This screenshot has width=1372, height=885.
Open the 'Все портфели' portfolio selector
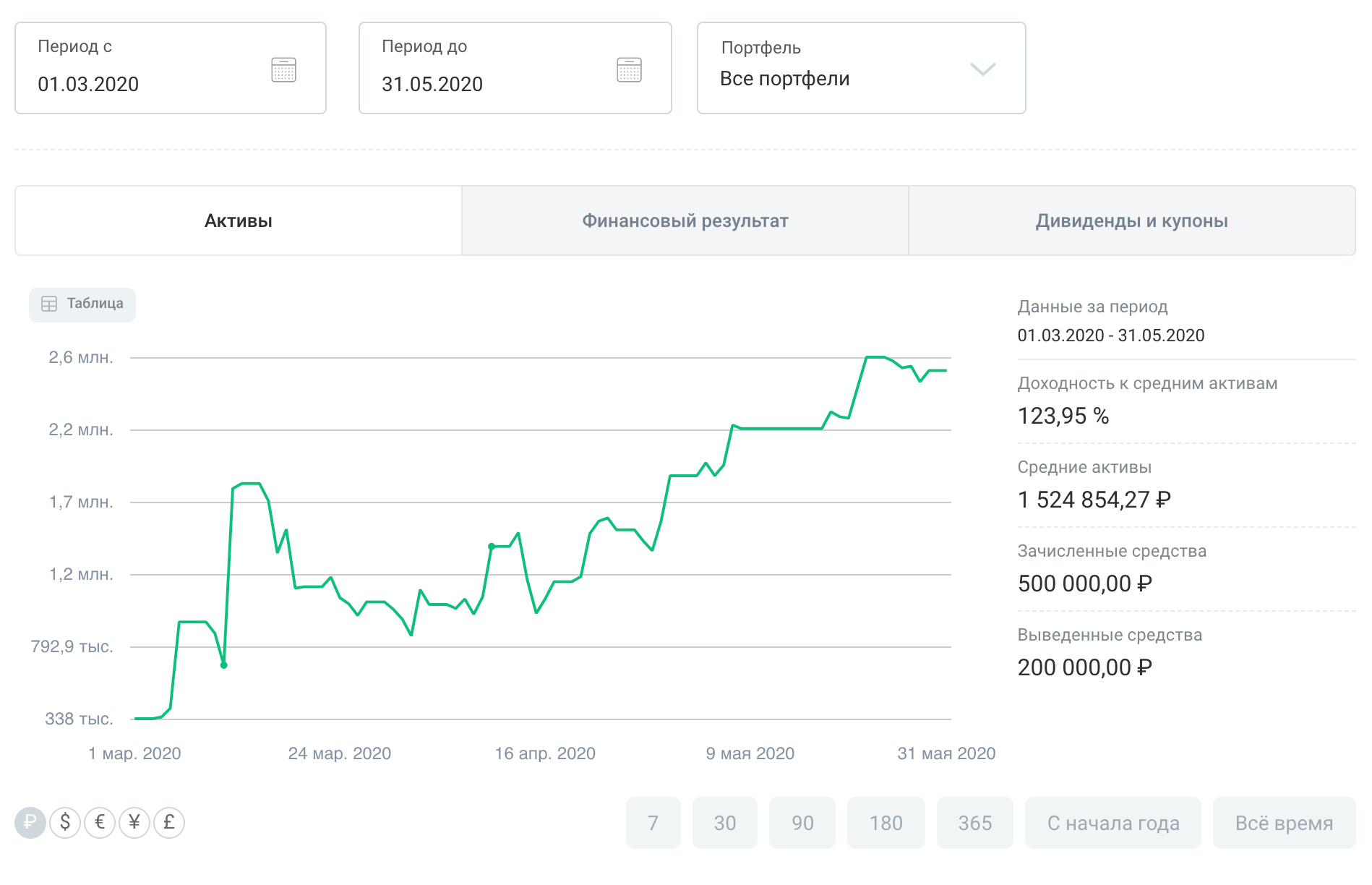(785, 79)
